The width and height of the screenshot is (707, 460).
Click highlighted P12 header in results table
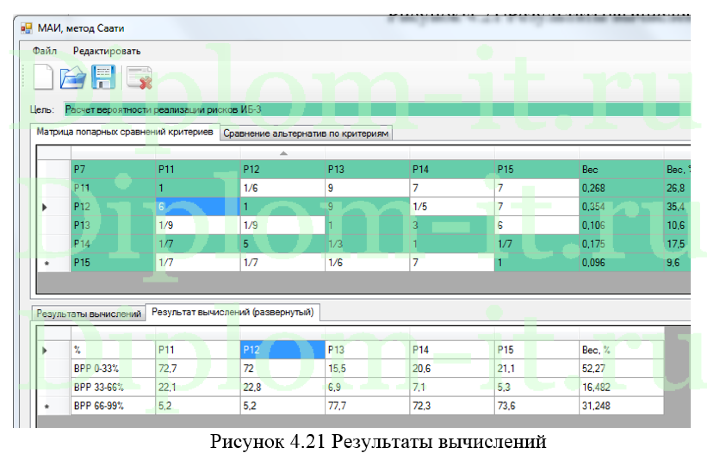[x=282, y=350]
